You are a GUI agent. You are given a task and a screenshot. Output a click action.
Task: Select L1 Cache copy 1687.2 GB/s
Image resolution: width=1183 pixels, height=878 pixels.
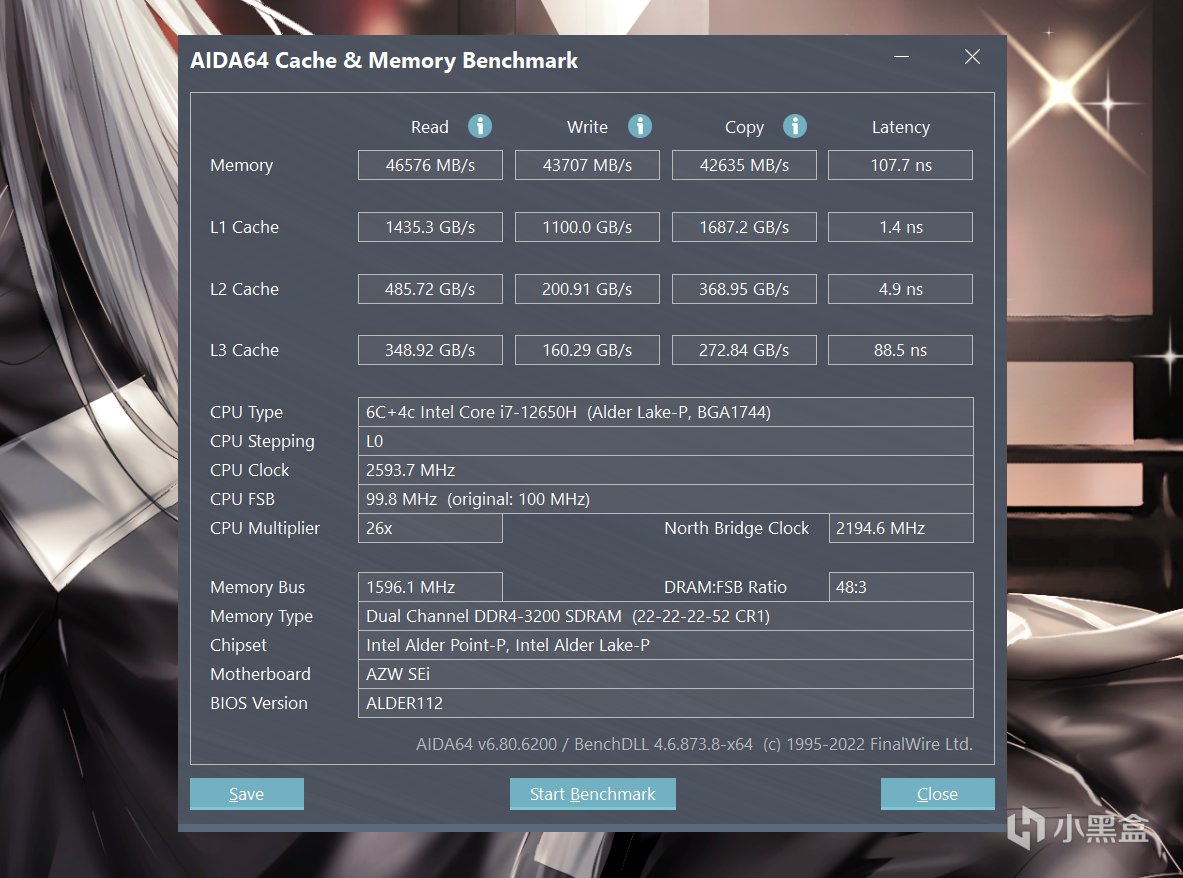(744, 227)
